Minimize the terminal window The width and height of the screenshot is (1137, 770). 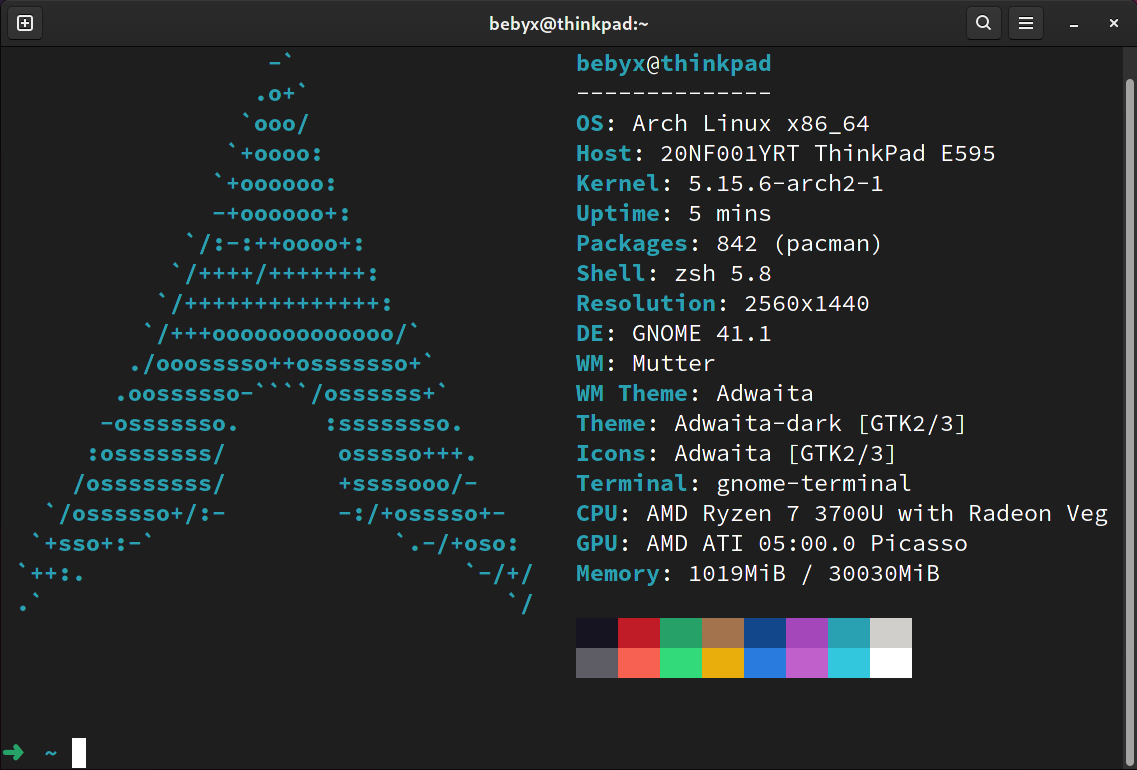click(1074, 23)
